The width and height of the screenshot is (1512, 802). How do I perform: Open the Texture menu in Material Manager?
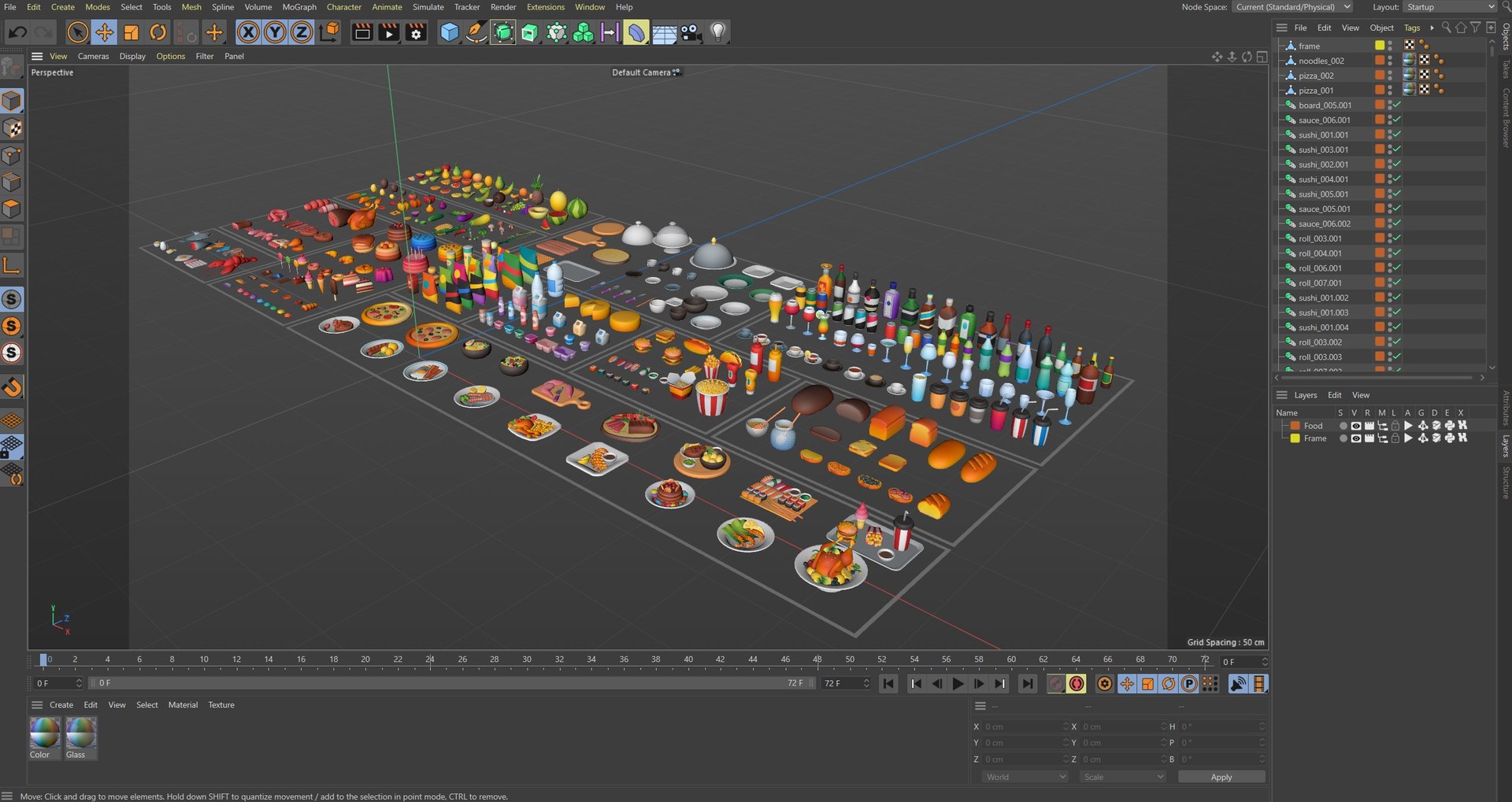pos(221,705)
